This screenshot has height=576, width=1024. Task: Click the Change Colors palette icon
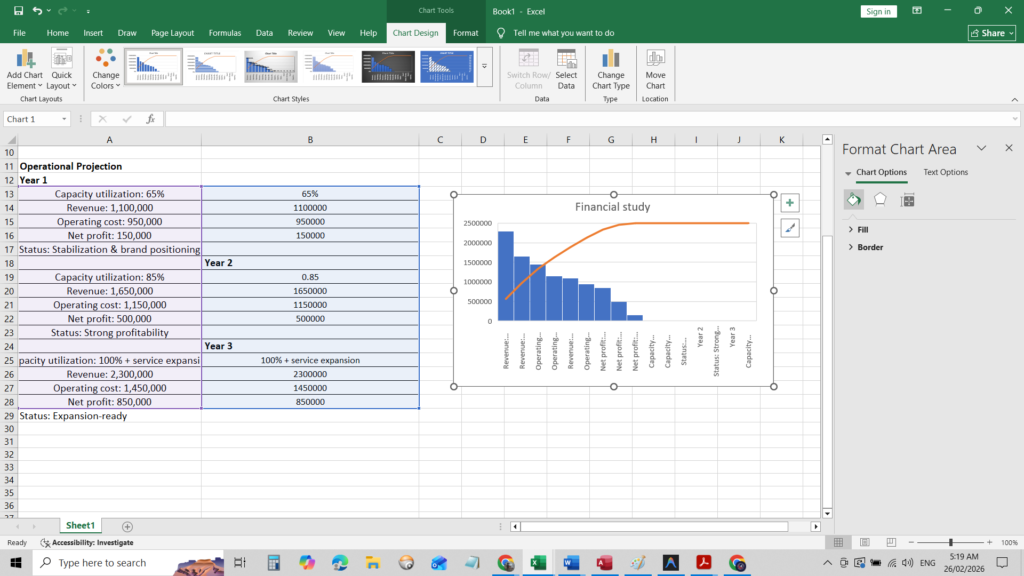[106, 60]
